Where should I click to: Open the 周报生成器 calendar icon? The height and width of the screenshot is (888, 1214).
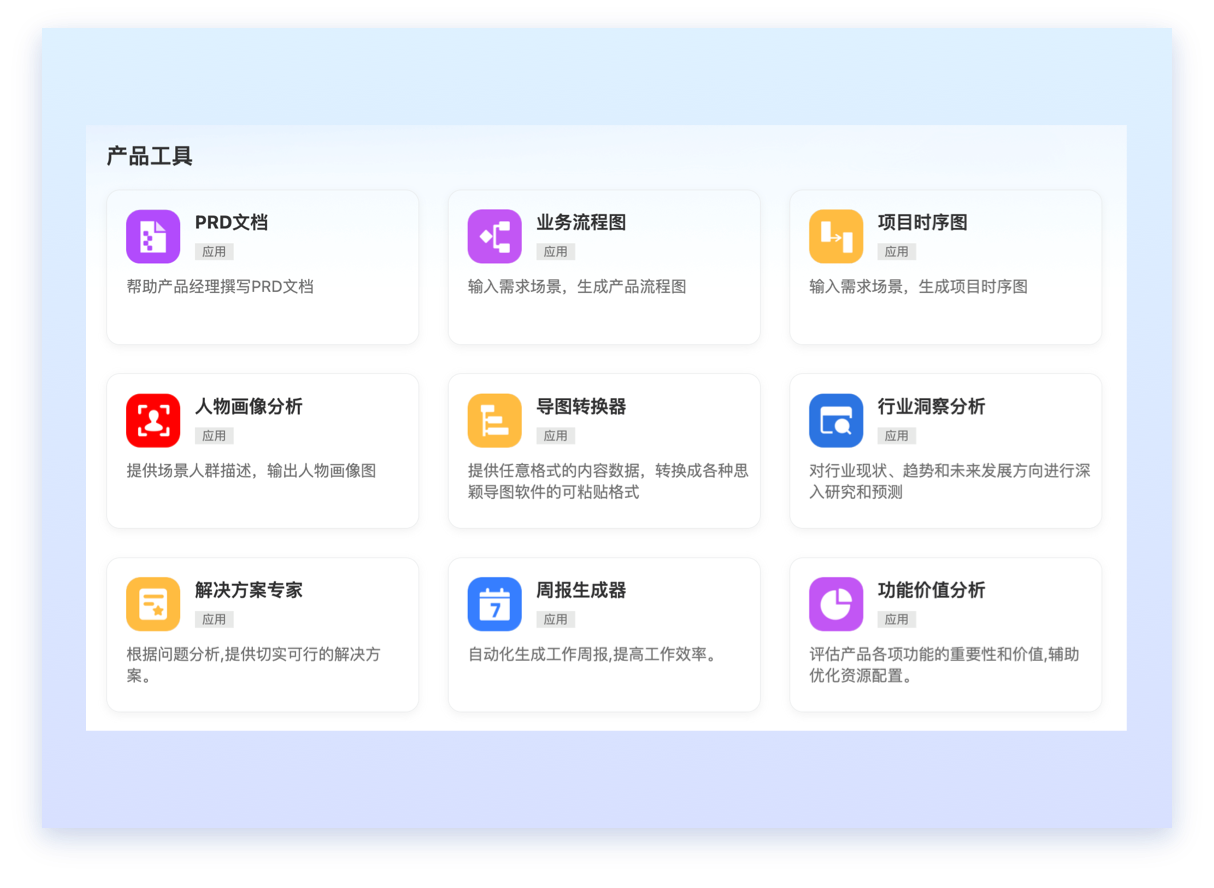coord(494,605)
